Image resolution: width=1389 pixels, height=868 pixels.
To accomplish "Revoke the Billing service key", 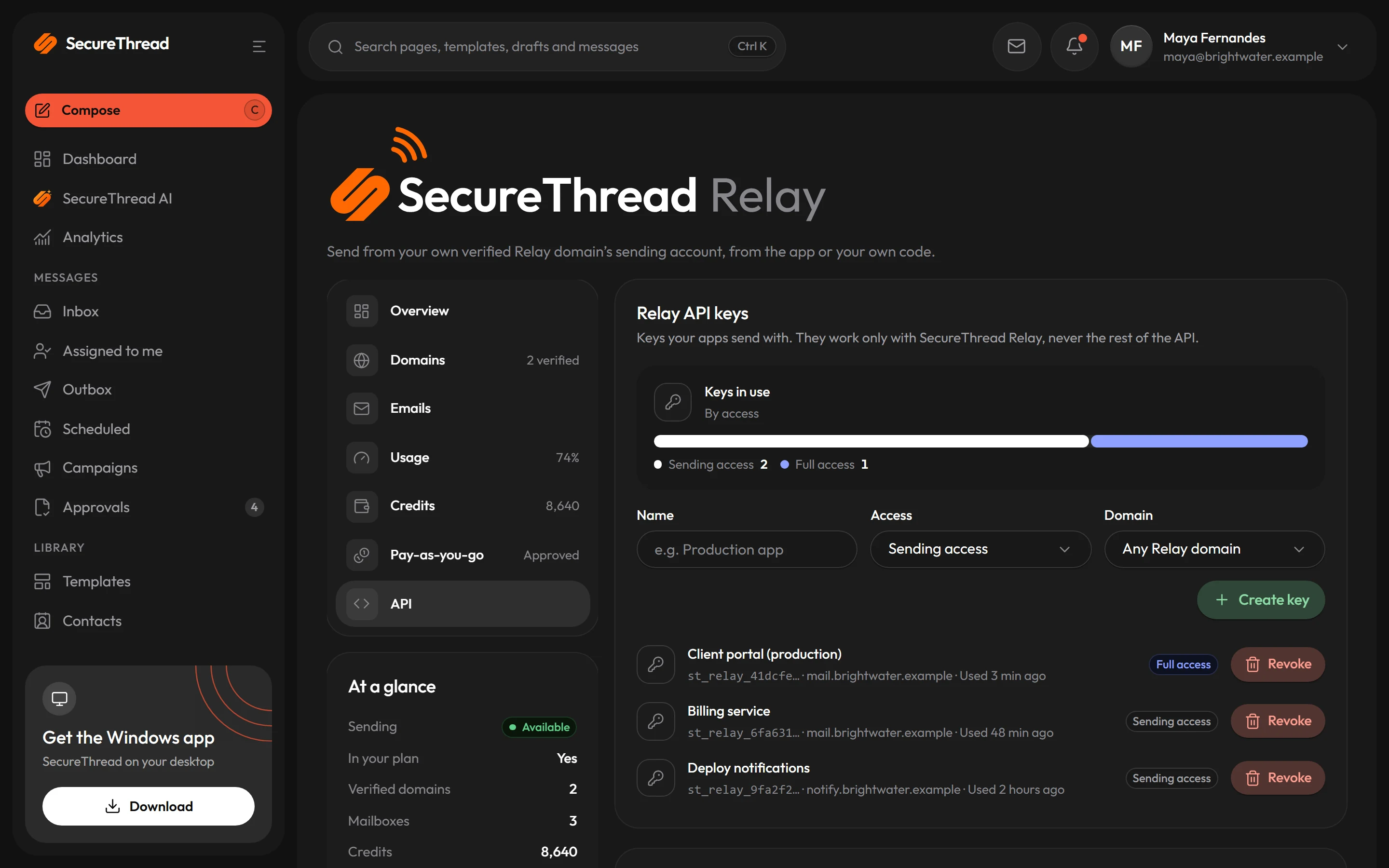I will click(x=1278, y=721).
